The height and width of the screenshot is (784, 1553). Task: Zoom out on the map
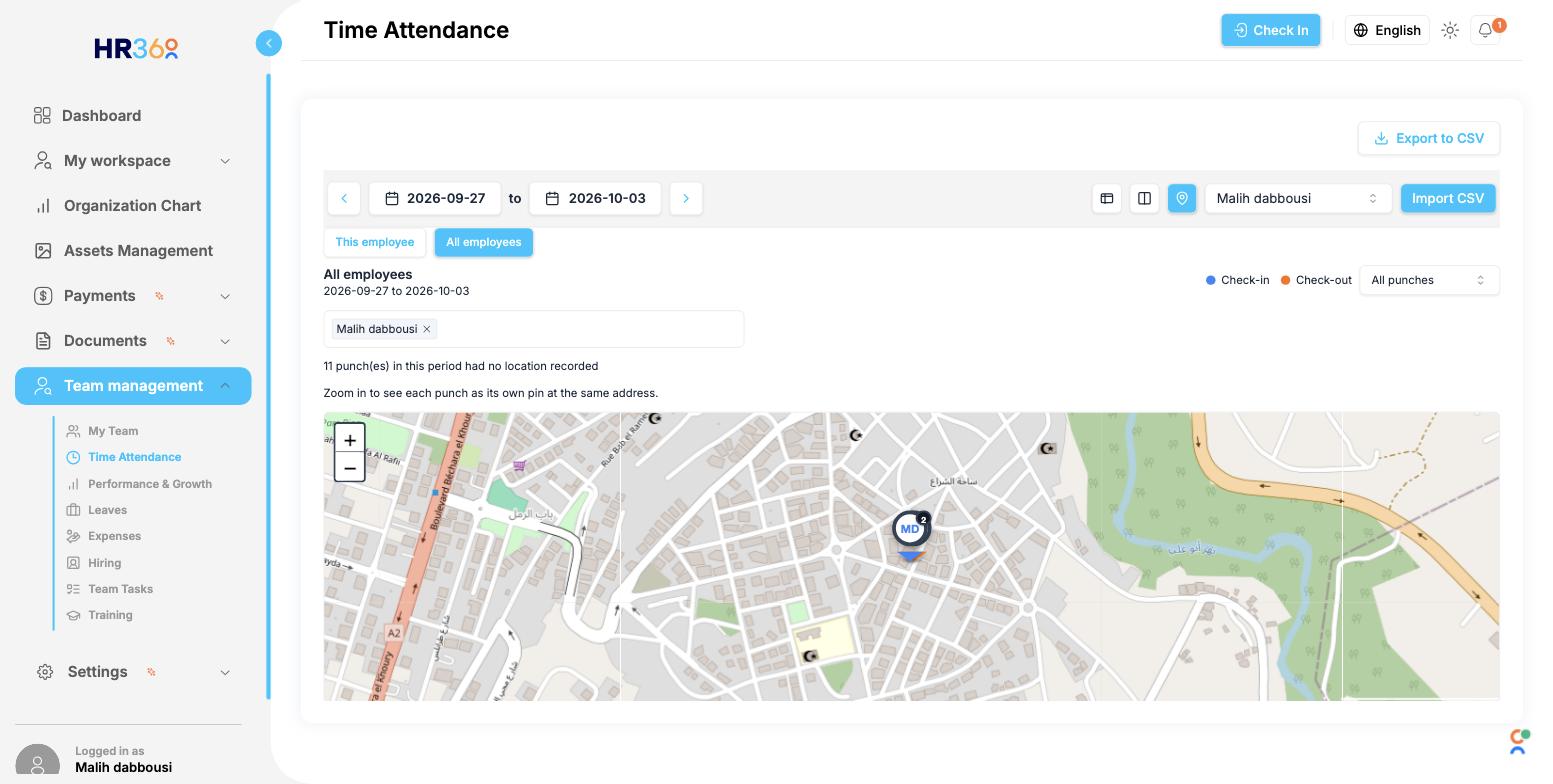pos(349,467)
